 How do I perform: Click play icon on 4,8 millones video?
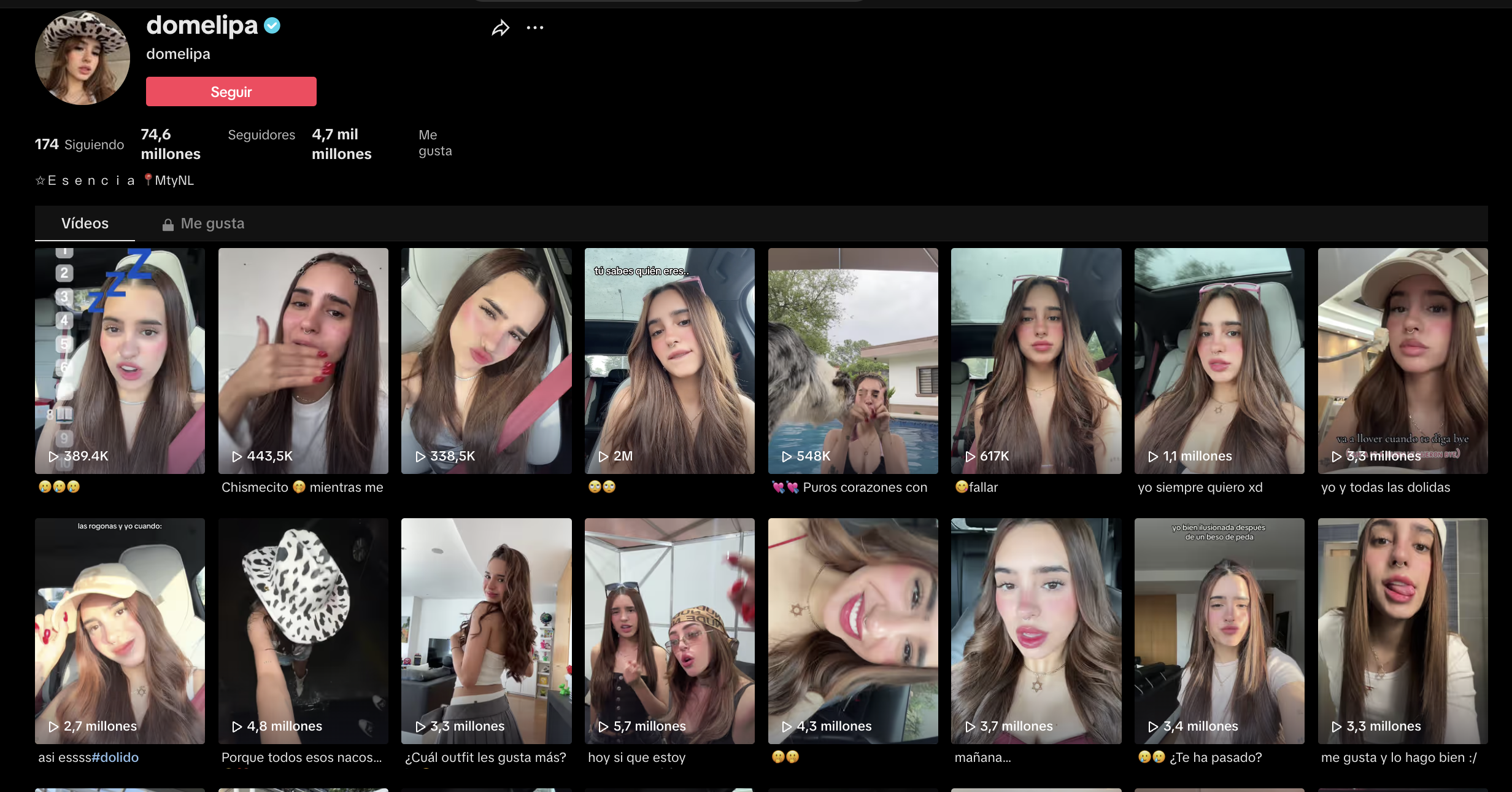click(x=237, y=726)
